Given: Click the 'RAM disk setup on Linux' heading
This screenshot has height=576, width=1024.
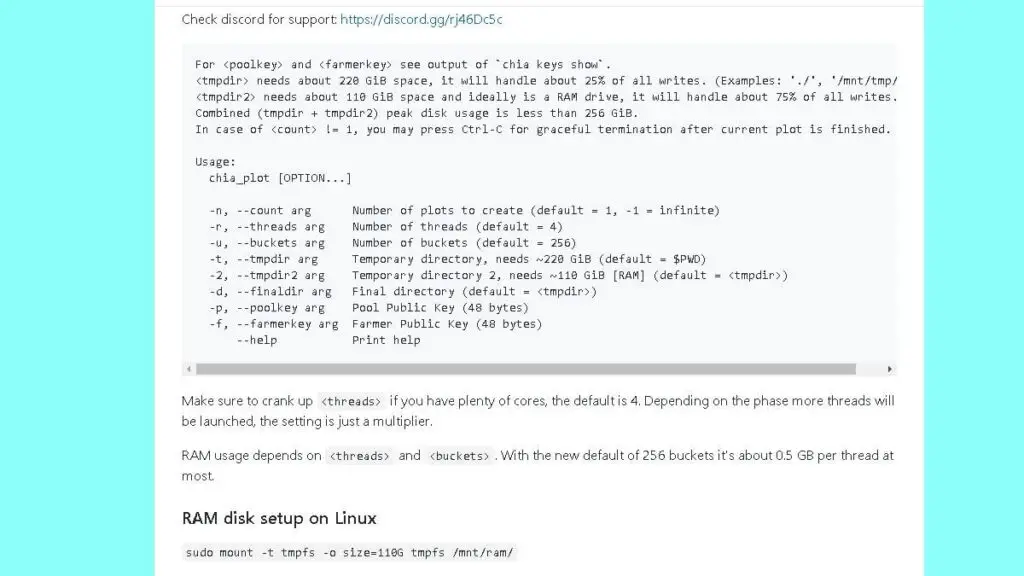Looking at the screenshot, I should tap(279, 518).
